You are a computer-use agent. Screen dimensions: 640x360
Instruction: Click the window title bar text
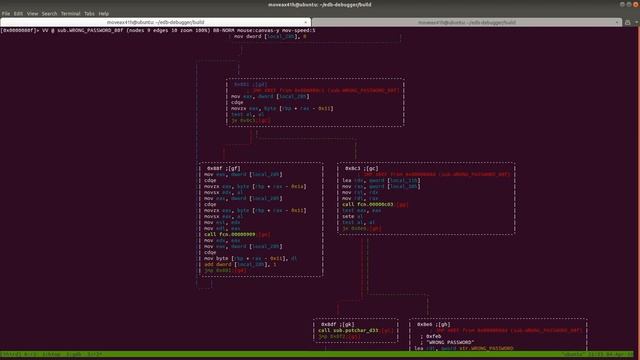pos(320,5)
